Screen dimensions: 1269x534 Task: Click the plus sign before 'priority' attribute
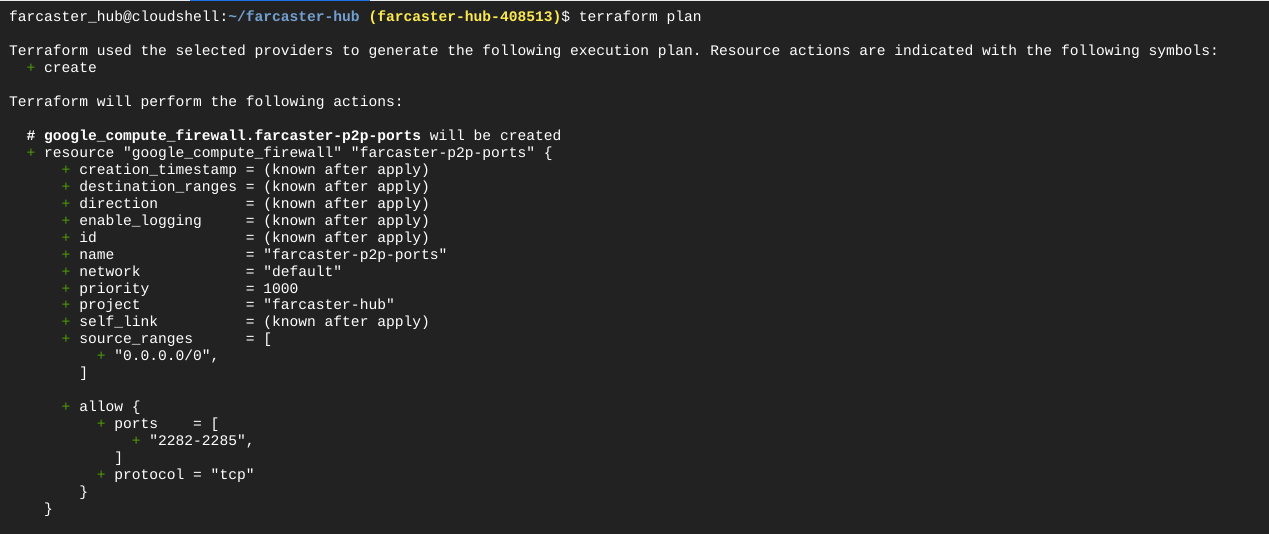(66, 289)
